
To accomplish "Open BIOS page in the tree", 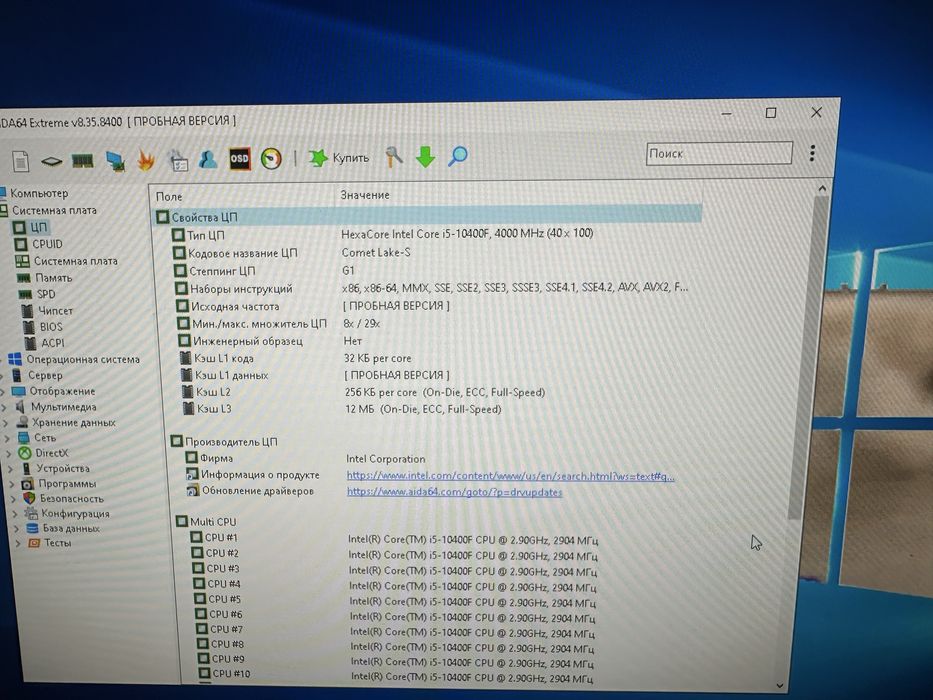I will pyautogui.click(x=51, y=327).
